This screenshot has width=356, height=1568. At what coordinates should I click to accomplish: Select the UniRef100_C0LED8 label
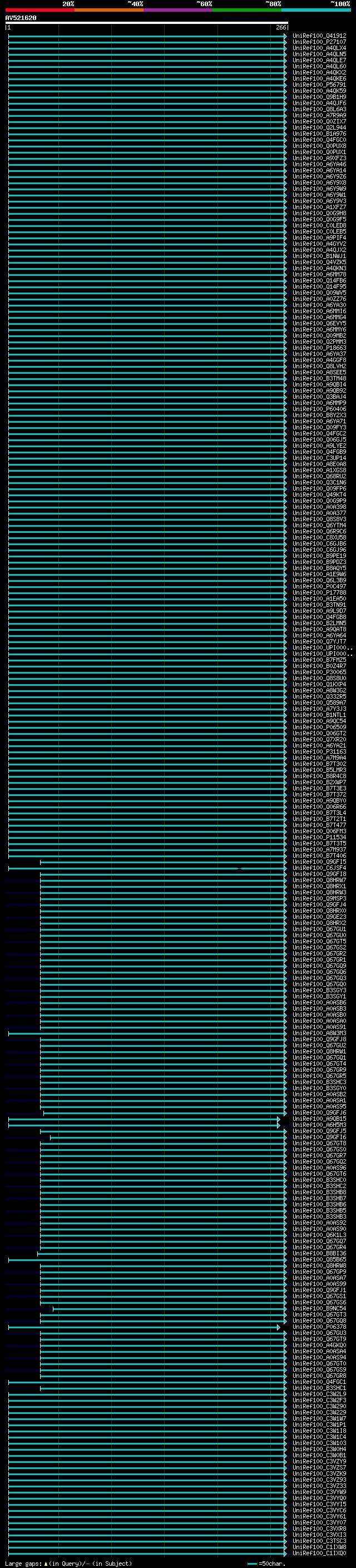click(x=319, y=226)
